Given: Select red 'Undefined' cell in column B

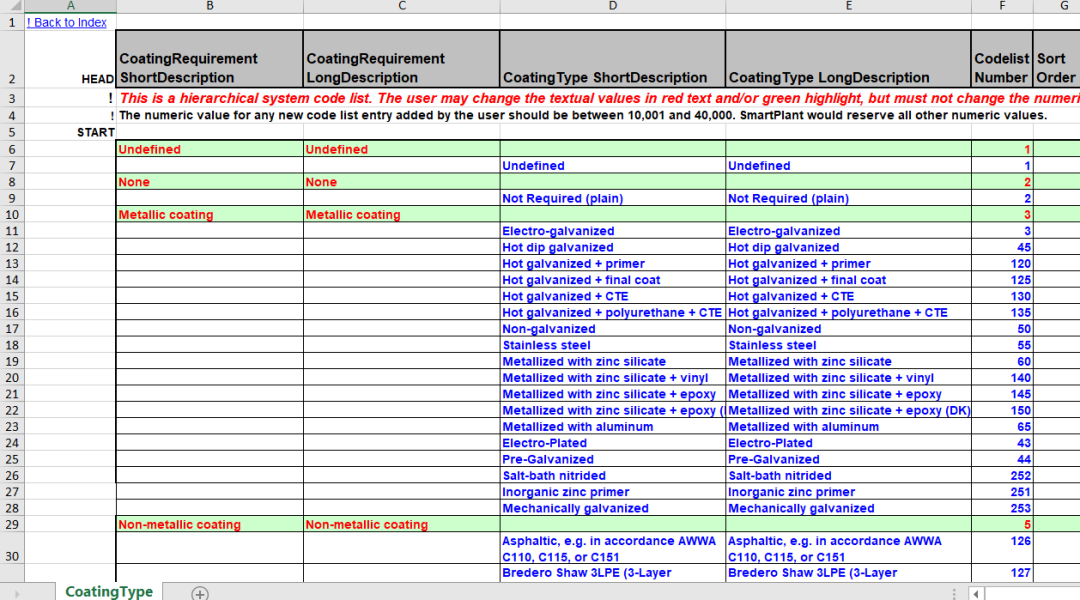Looking at the screenshot, I should click(x=209, y=149).
